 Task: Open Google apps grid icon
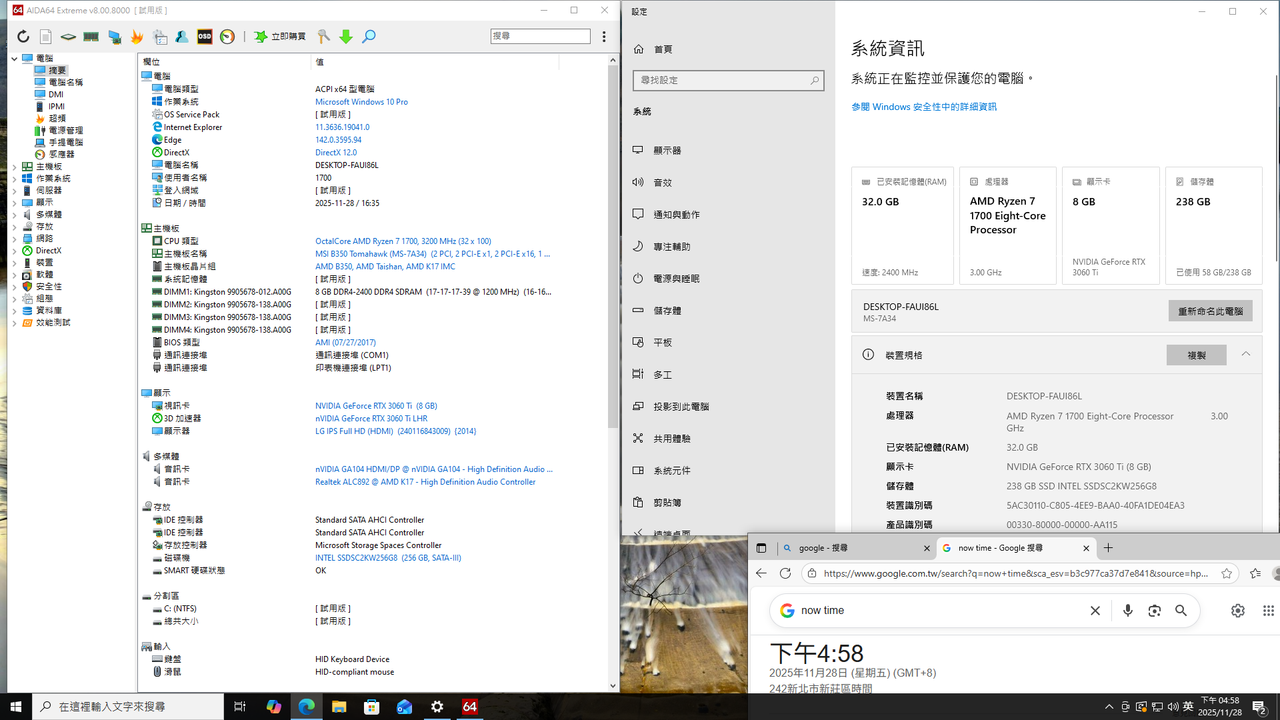point(1269,610)
